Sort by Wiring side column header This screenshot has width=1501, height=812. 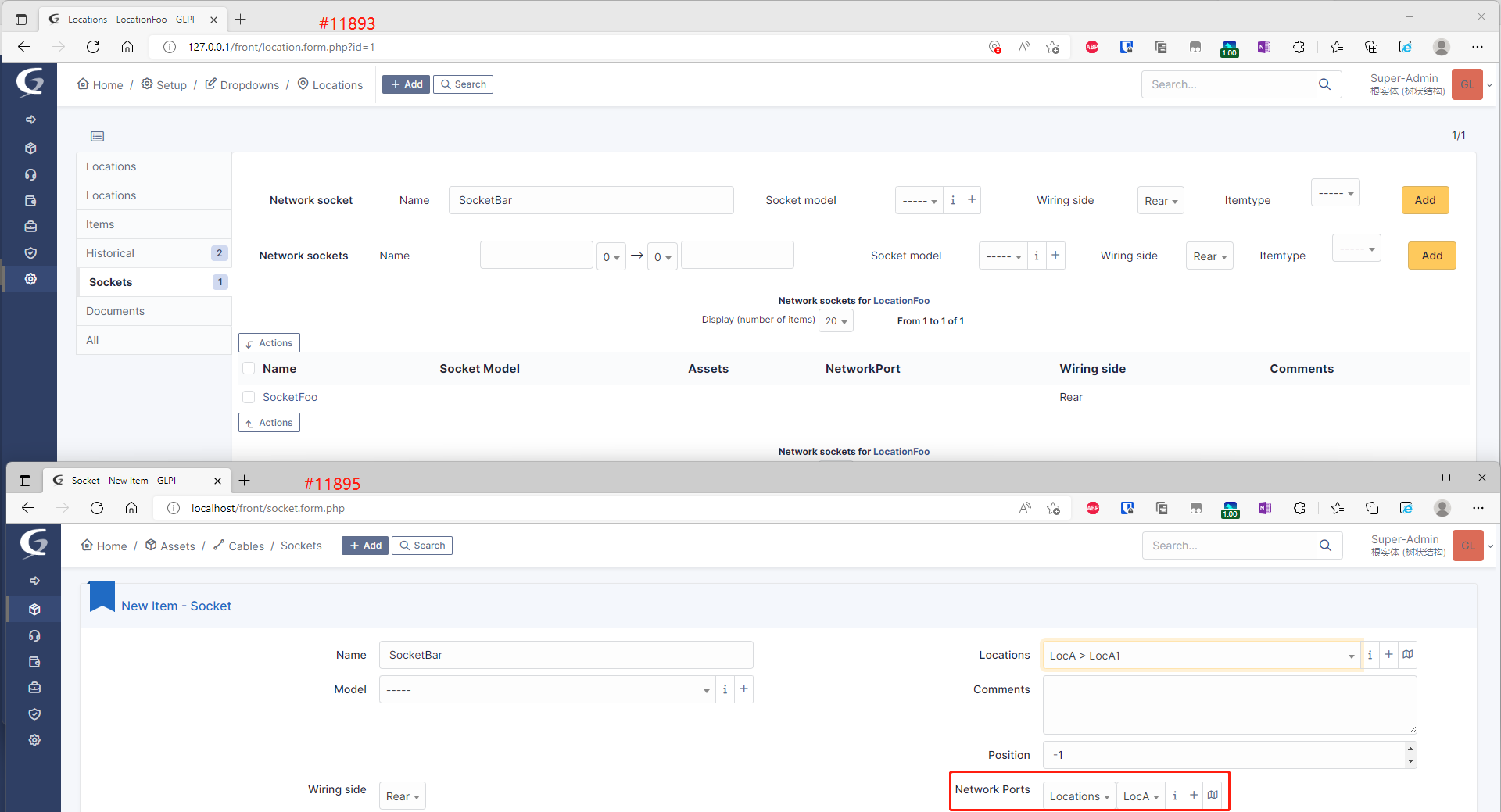click(x=1092, y=368)
